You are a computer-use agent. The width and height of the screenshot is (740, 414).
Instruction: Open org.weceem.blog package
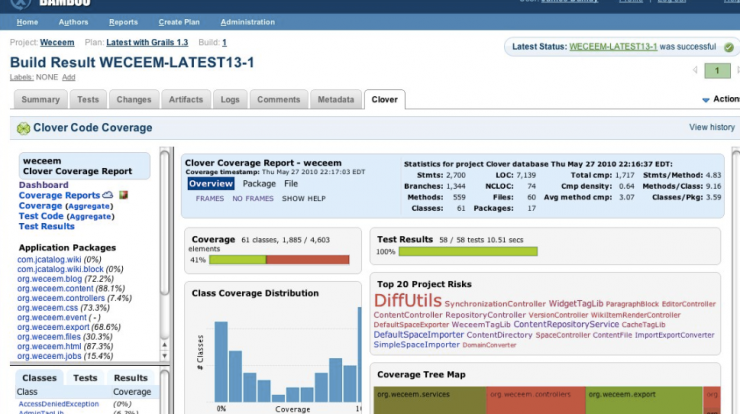click(50, 279)
